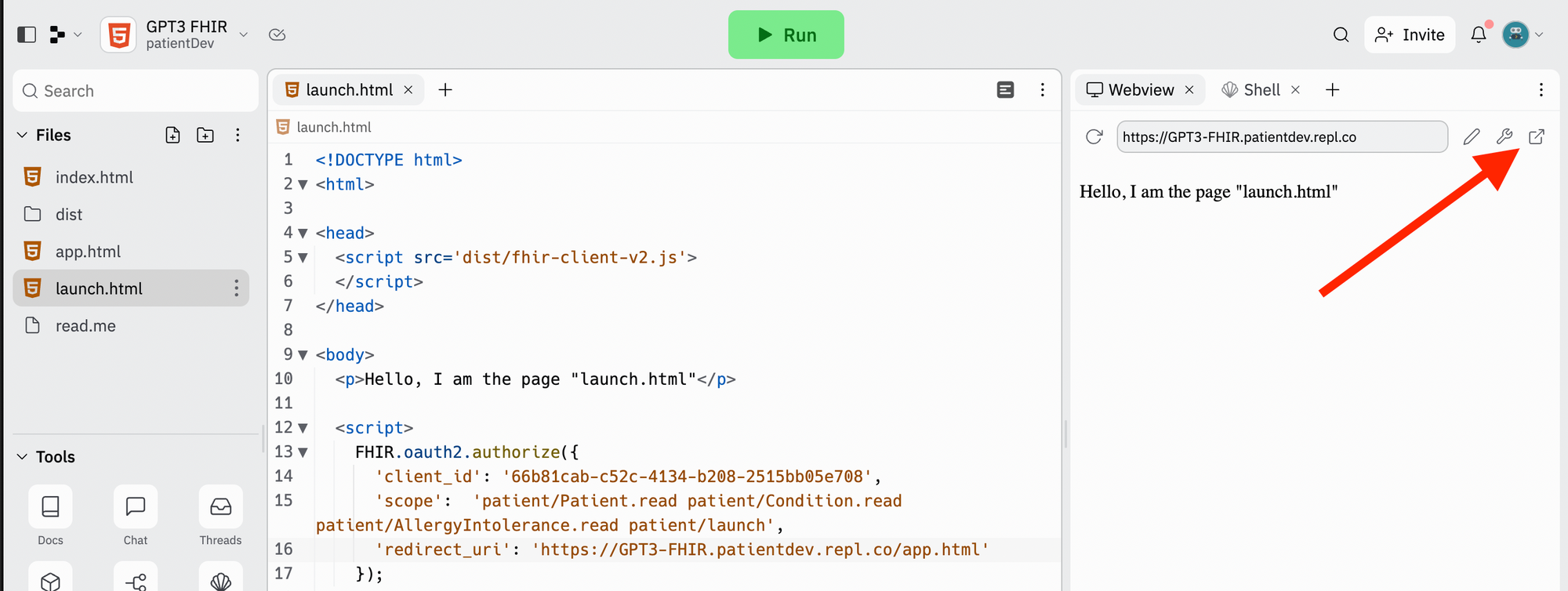1568x591 pixels.
Task: Open the Threads tool
Action: pyautogui.click(x=220, y=515)
